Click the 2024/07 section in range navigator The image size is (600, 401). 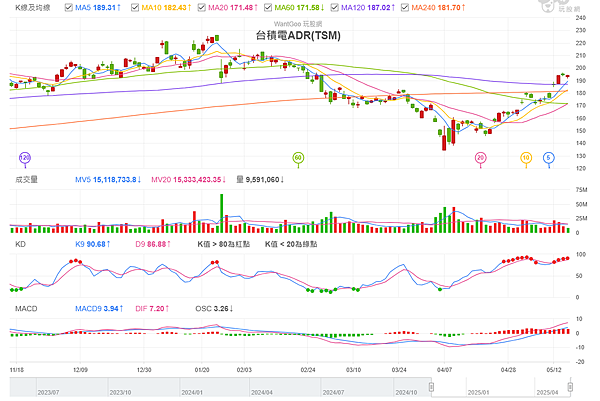pos(357,387)
